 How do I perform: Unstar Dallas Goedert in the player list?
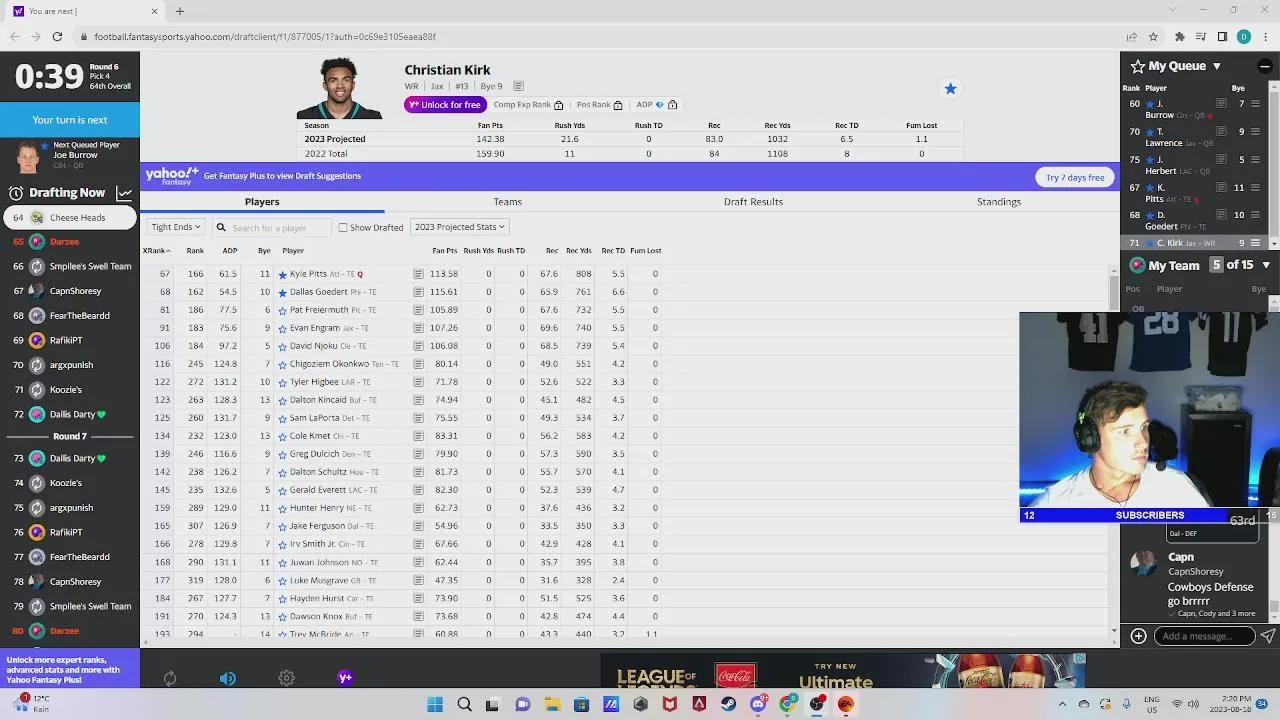[x=282, y=292]
